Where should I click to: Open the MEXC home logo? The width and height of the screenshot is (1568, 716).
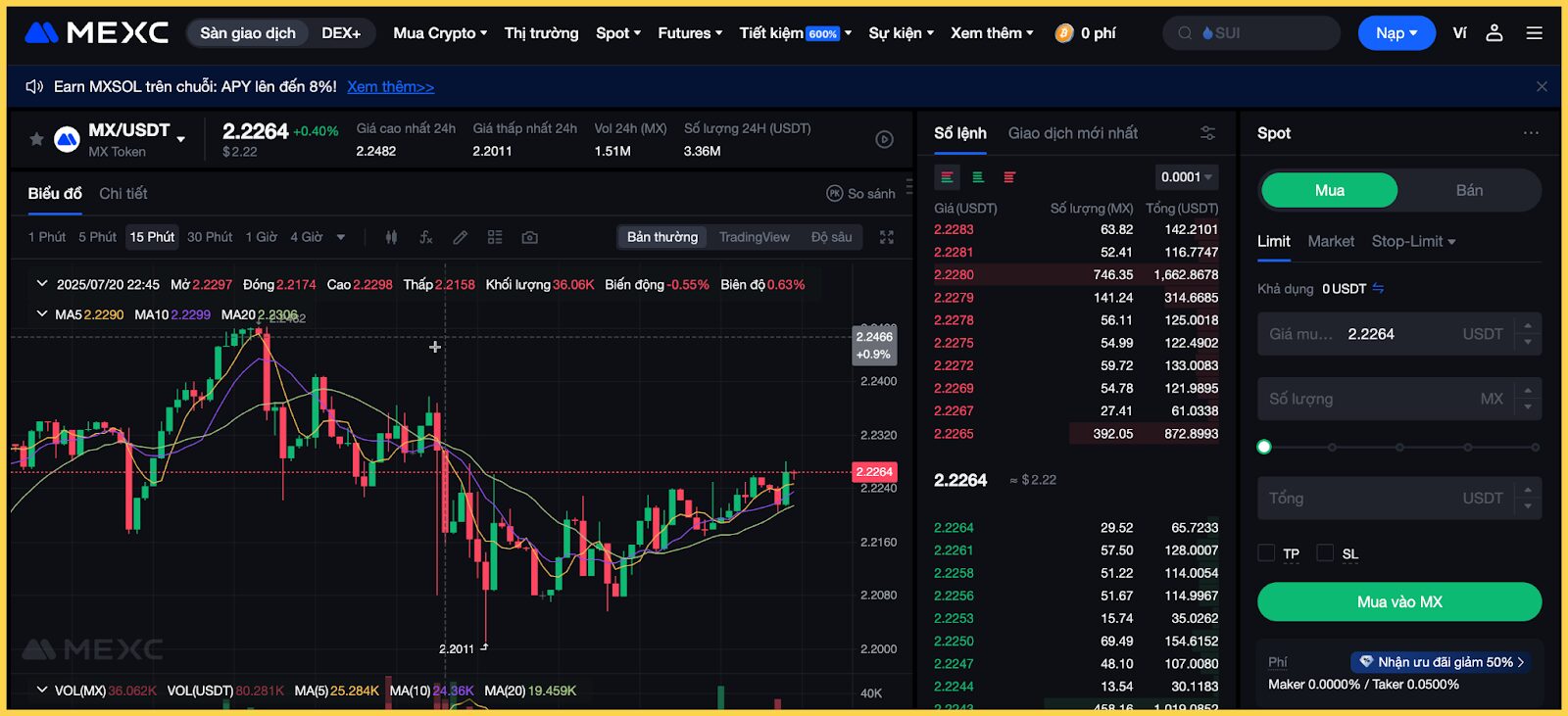tap(96, 33)
